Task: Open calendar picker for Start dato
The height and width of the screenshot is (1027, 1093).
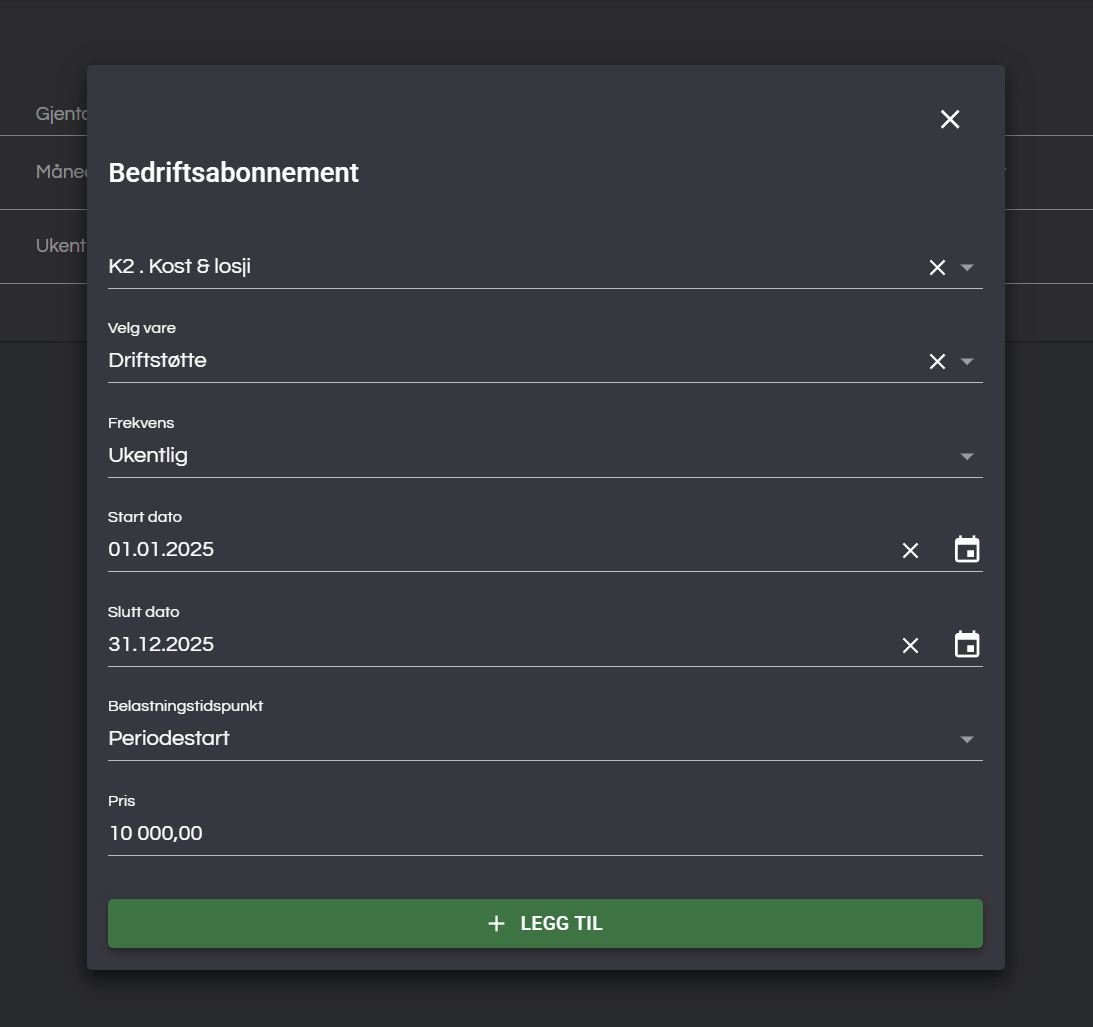Action: tap(967, 550)
